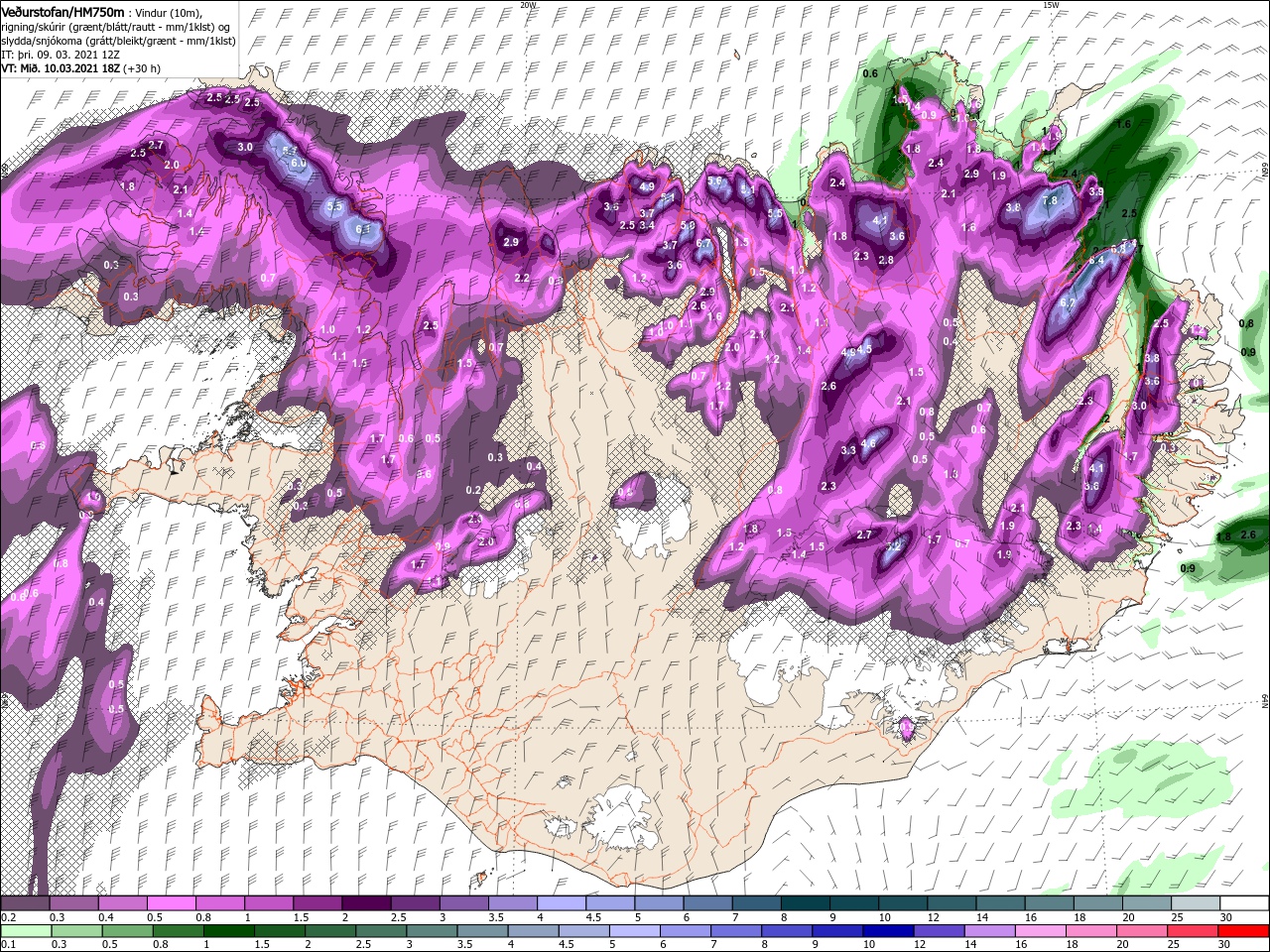The image size is (1270, 952).
Task: Select lower legend swatch between 0.1 and 0.3
Action: [x=25, y=931]
